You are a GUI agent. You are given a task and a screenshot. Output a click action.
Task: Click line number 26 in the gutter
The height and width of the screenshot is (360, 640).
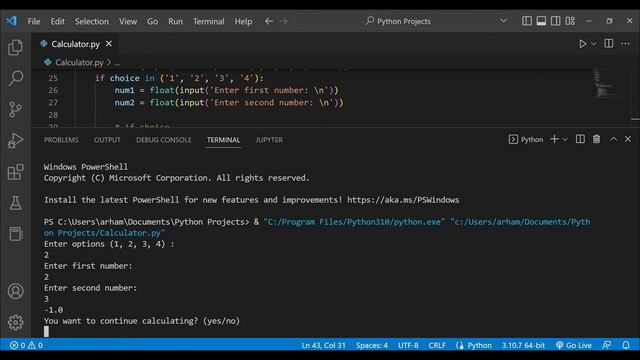pos(53,90)
